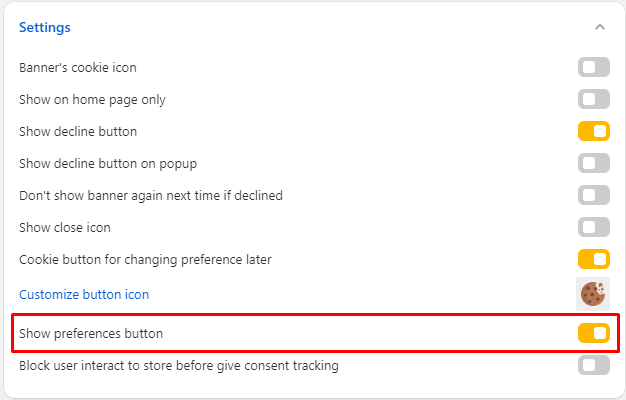
Task: Turn on Show on home page only switch
Action: click(x=593, y=99)
